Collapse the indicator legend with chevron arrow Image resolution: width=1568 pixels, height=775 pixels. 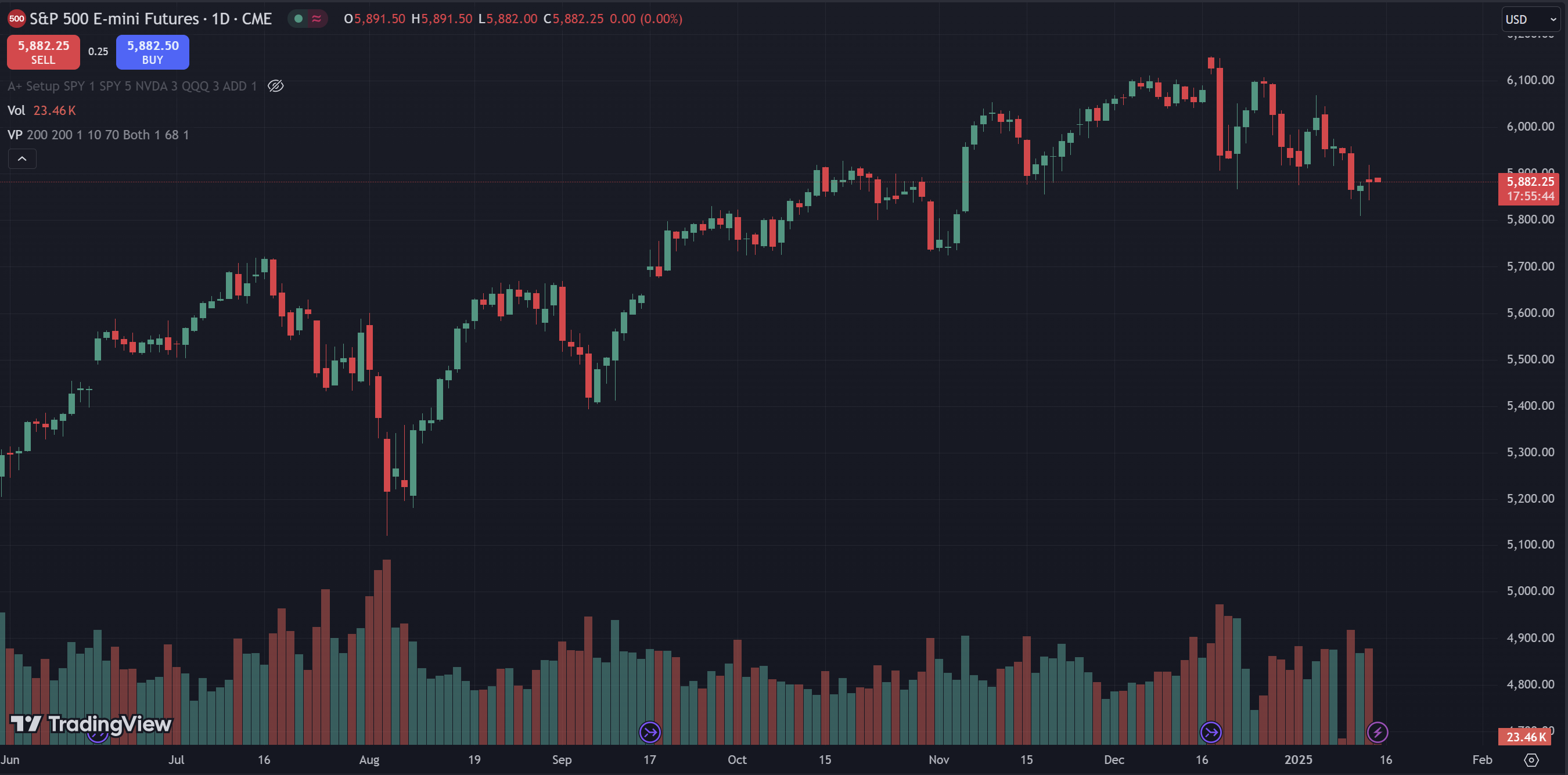(22, 158)
